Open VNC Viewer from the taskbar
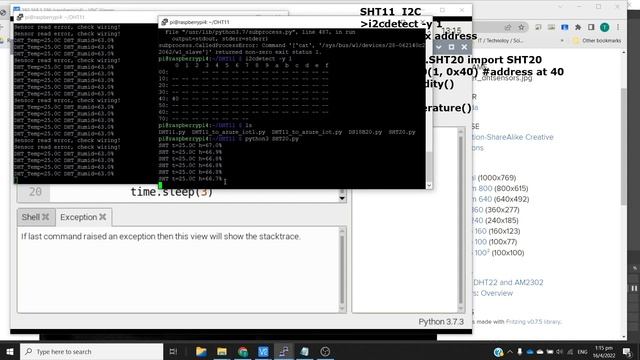Viewport: 640px width, 360px height. pos(263,351)
